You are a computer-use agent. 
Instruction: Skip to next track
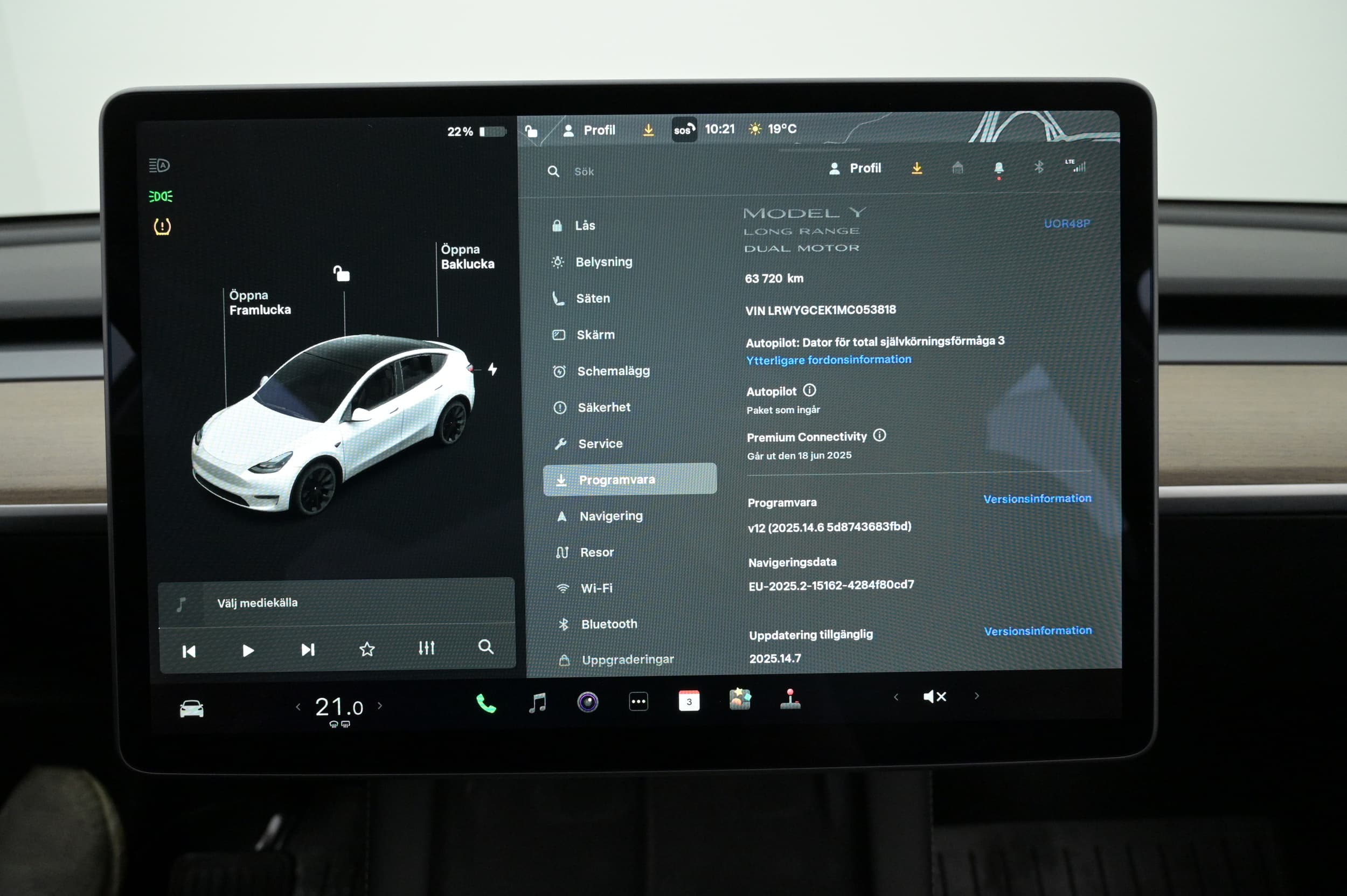click(308, 650)
